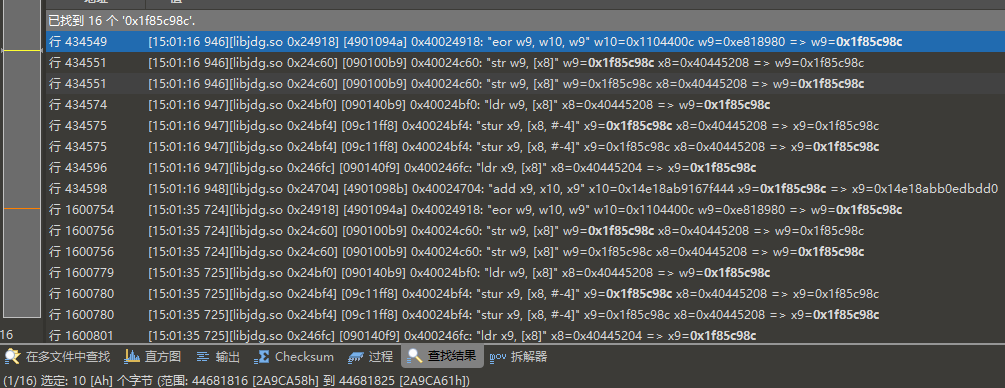
Task: Open the 拆解器 disassembler tab
Action: click(519, 357)
